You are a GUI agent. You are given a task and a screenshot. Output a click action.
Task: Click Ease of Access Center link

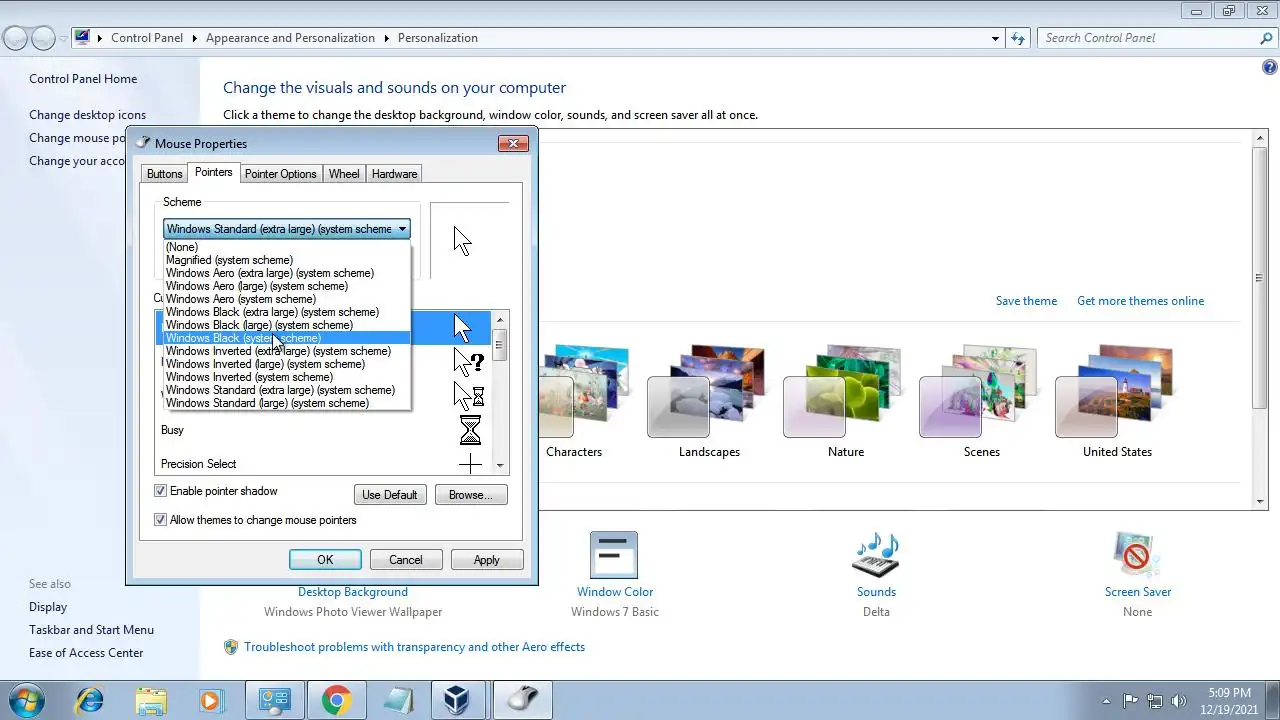(86, 653)
